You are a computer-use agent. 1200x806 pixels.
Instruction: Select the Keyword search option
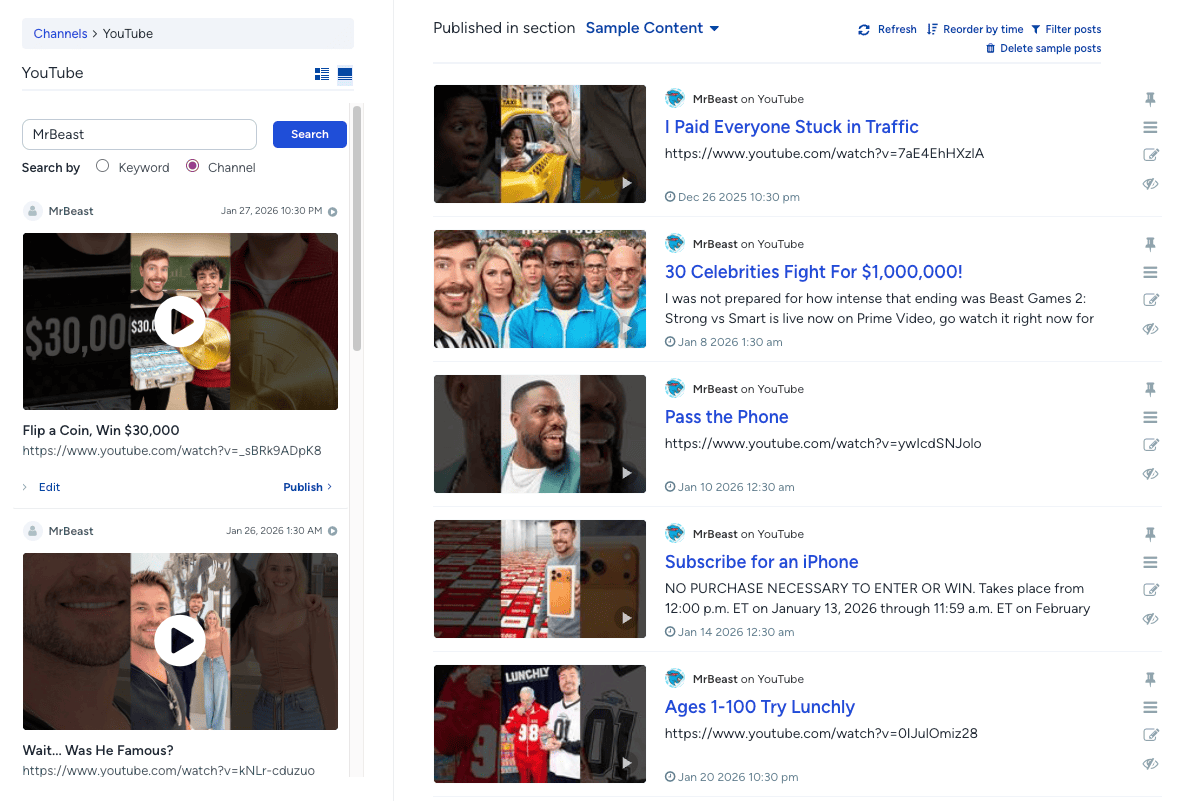click(x=102, y=166)
